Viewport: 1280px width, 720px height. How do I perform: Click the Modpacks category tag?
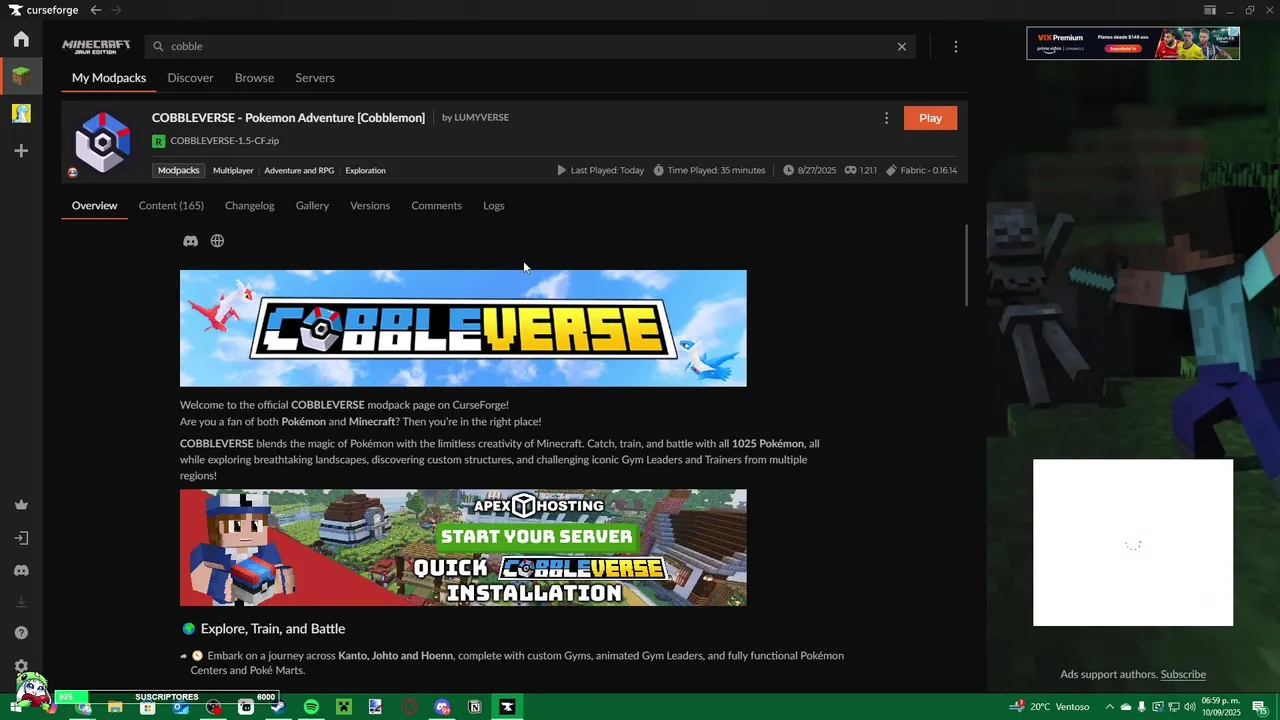pyautogui.click(x=179, y=171)
